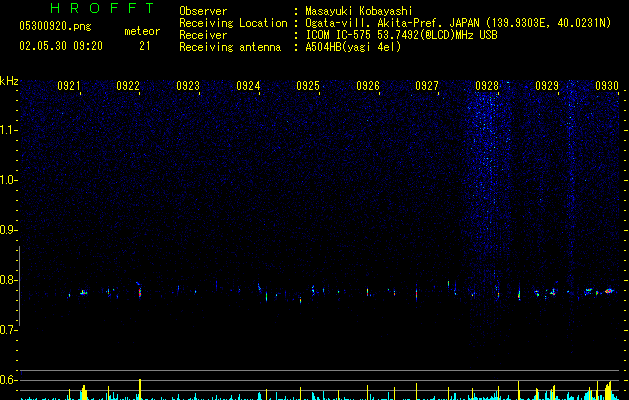629x400 pixels.
Task: Click the 0.8 kHz axis label
Action: (8, 280)
